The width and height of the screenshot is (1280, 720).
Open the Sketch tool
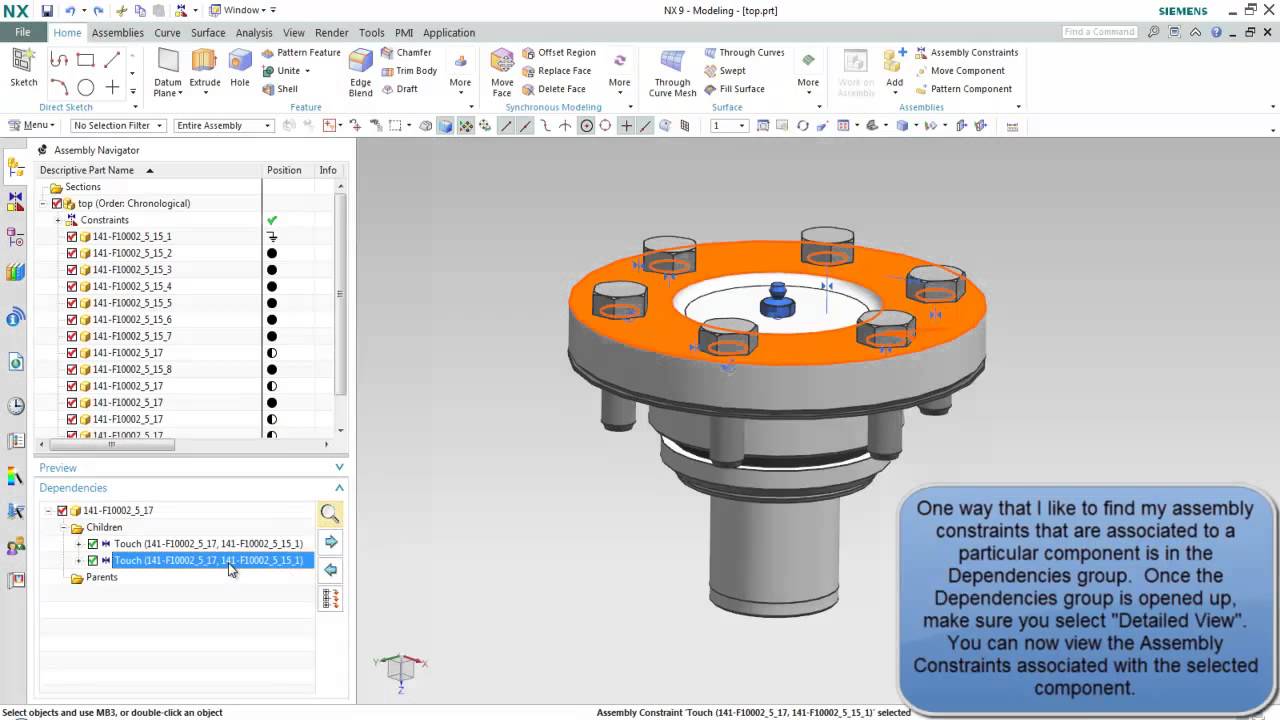tap(24, 68)
